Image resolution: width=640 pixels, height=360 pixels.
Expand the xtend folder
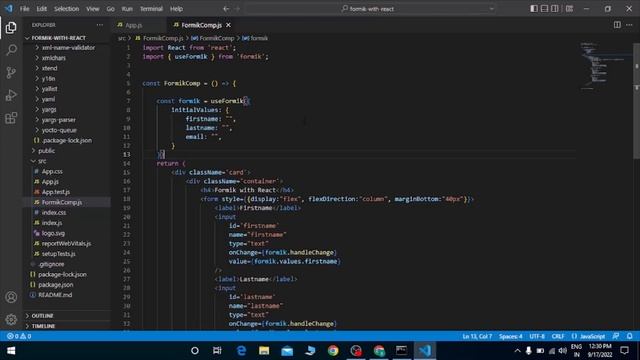pos(49,68)
